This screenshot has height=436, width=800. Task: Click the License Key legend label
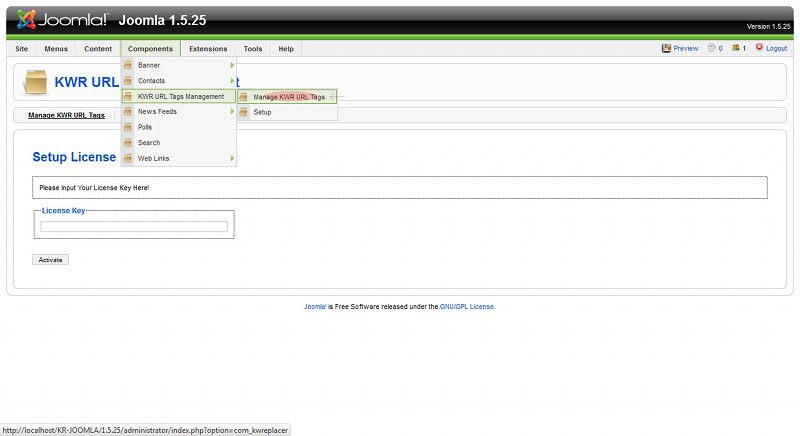pos(63,211)
